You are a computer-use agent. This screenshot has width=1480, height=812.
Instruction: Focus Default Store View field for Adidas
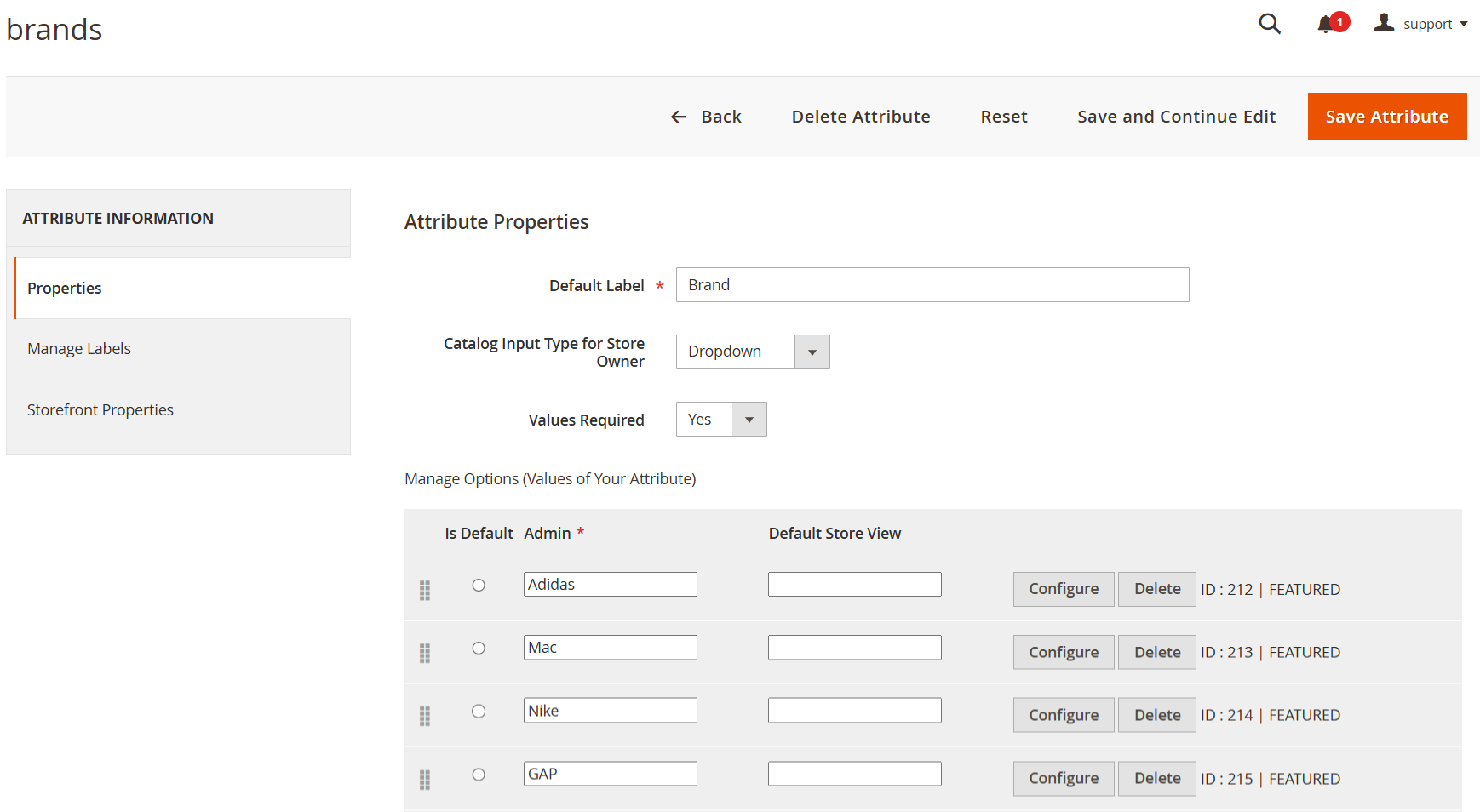point(855,585)
